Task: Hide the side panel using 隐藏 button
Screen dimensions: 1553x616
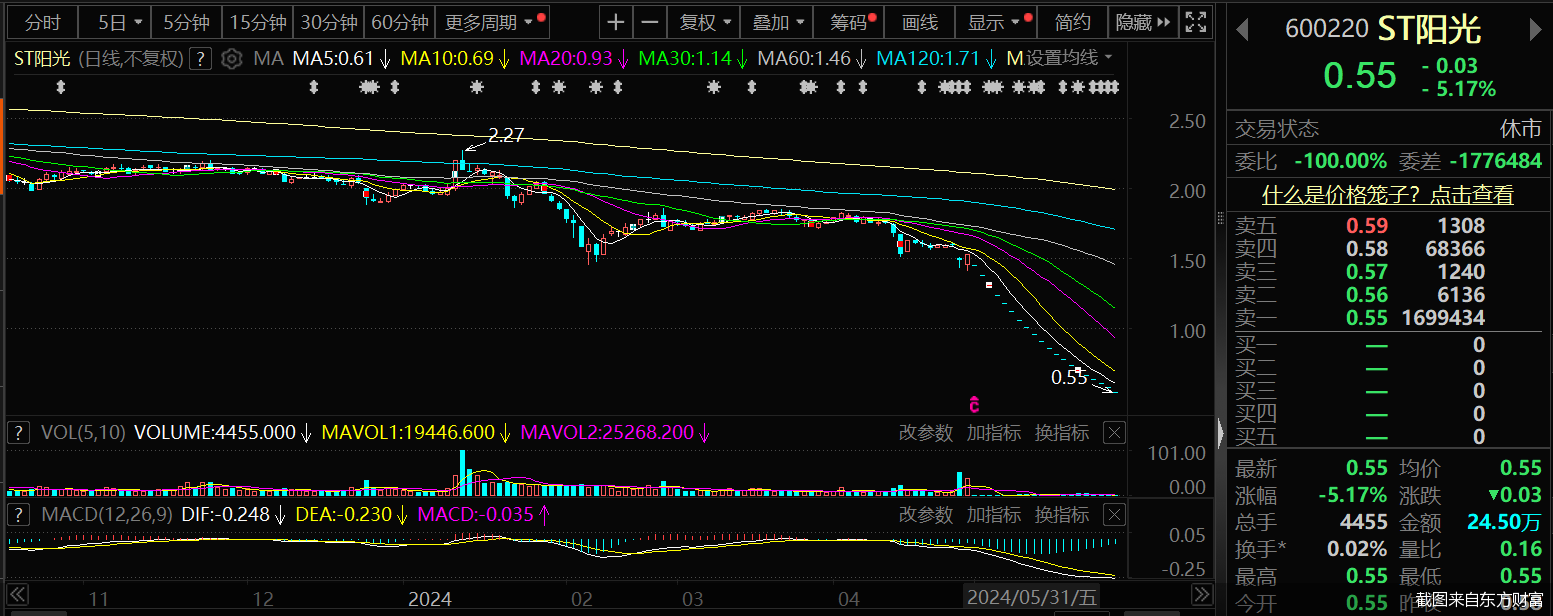Action: point(1142,22)
